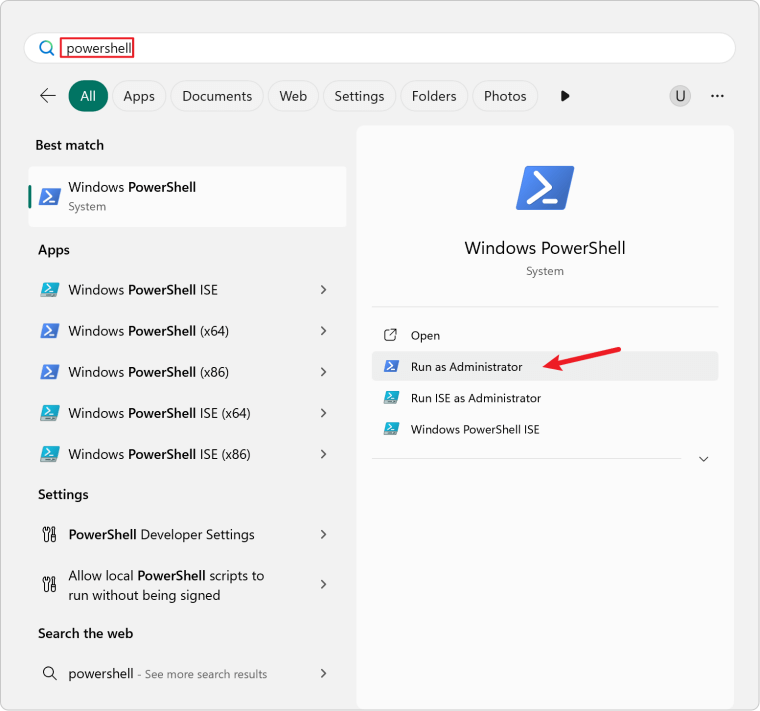760x711 pixels.
Task: Click the Windows PowerShell (x64) icon
Action: click(49, 331)
